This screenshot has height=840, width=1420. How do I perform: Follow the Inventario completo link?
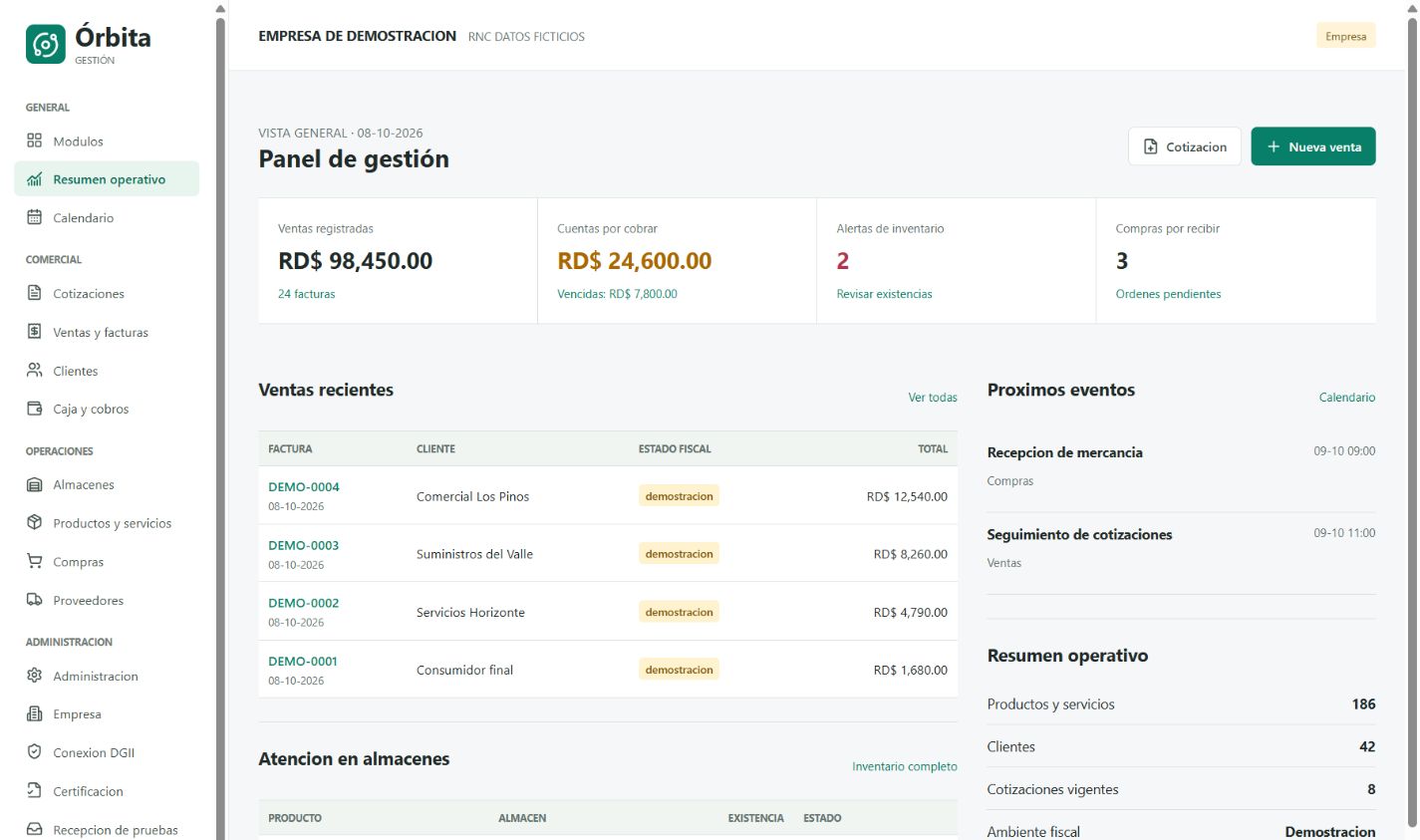(905, 766)
